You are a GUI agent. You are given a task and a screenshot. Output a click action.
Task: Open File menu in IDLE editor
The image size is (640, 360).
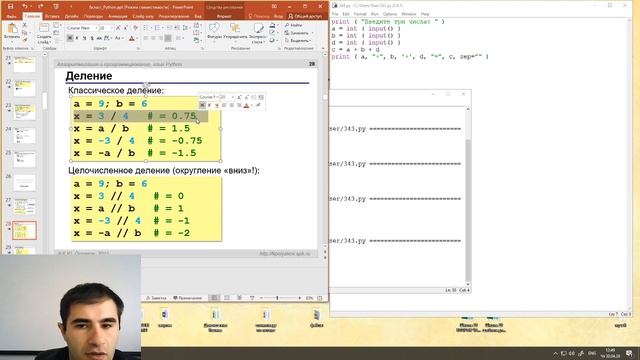[x=335, y=14]
